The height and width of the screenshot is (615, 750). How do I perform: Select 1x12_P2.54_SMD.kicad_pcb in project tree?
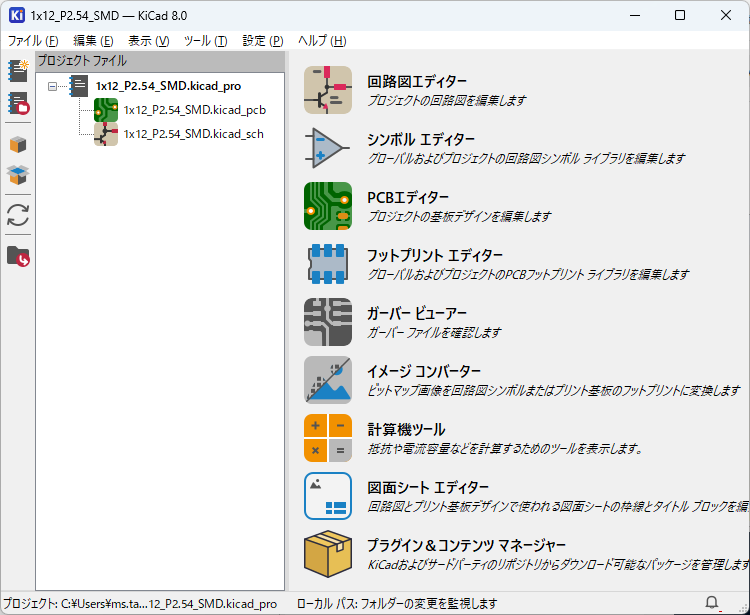pyautogui.click(x=194, y=110)
